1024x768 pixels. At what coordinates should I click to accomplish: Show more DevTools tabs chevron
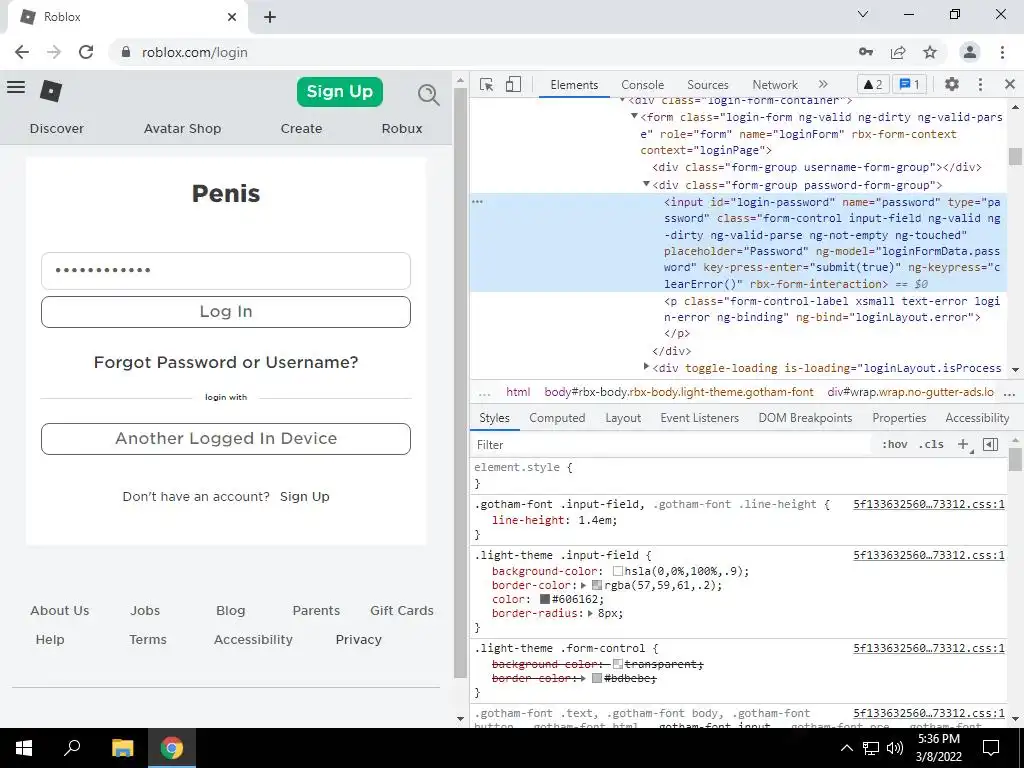pyautogui.click(x=823, y=84)
